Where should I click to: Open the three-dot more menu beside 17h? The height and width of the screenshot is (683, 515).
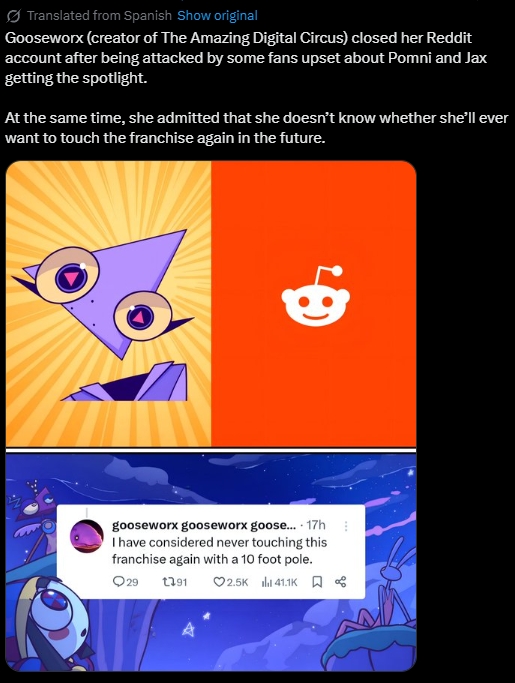[x=346, y=526]
